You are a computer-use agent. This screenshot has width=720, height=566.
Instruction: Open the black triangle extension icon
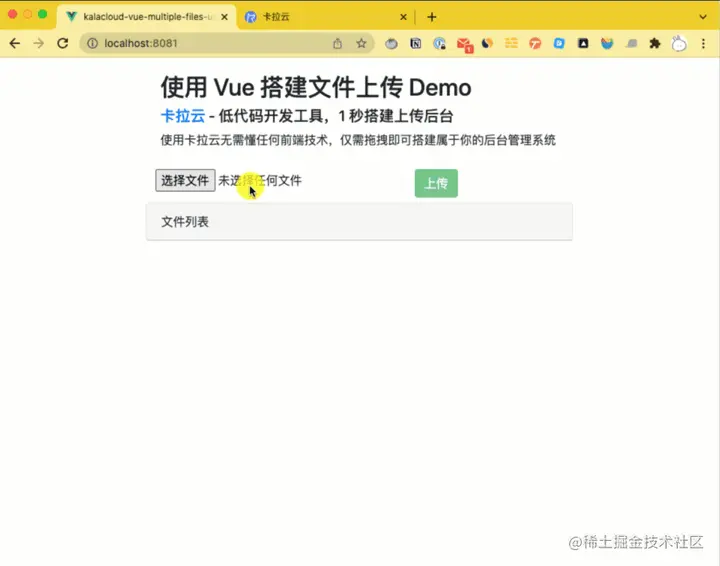(583, 43)
